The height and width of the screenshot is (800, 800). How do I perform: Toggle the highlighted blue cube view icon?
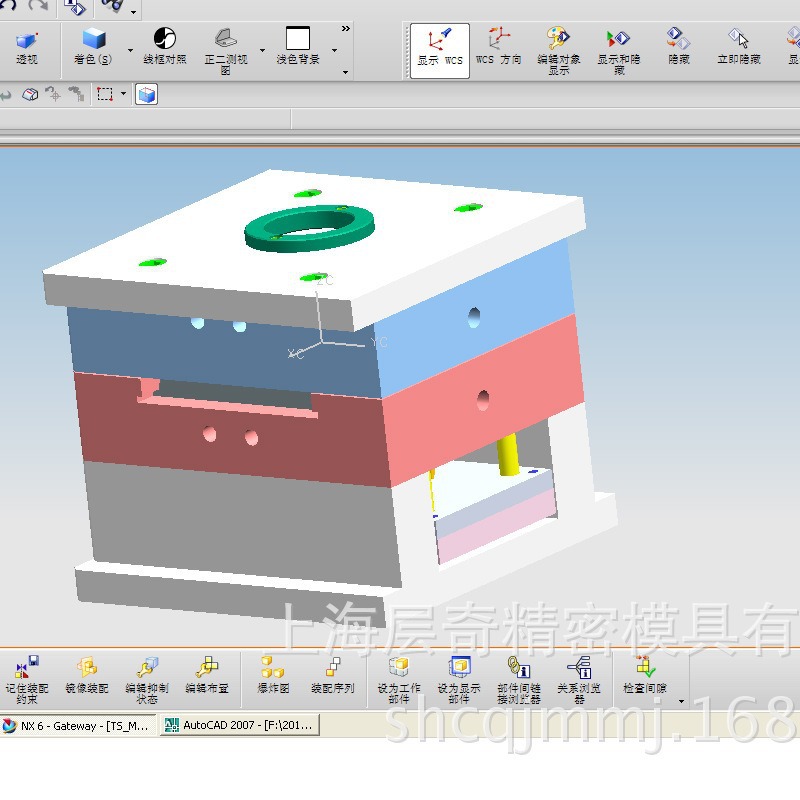coord(146,94)
